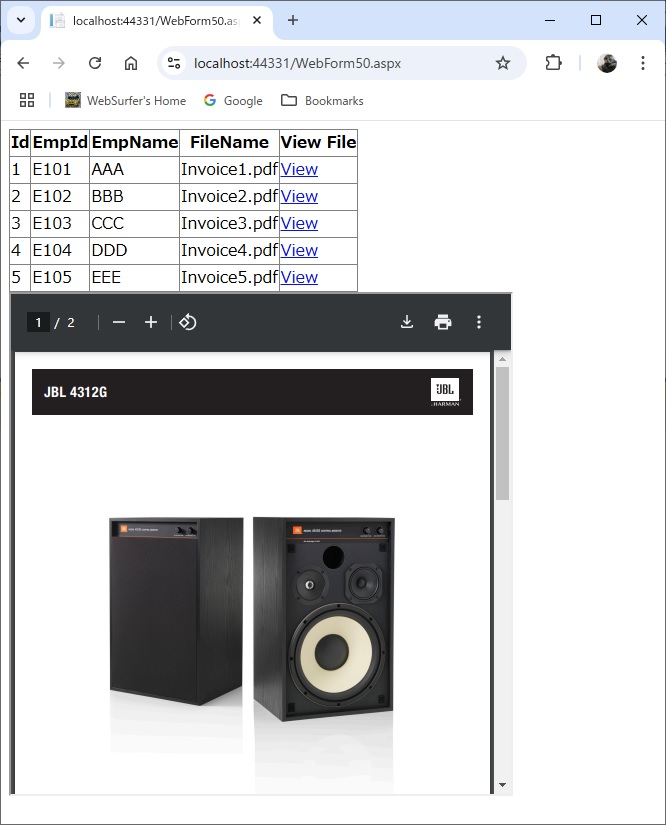View Invoice2.pdf for E102
The height and width of the screenshot is (825, 666).
coord(299,196)
